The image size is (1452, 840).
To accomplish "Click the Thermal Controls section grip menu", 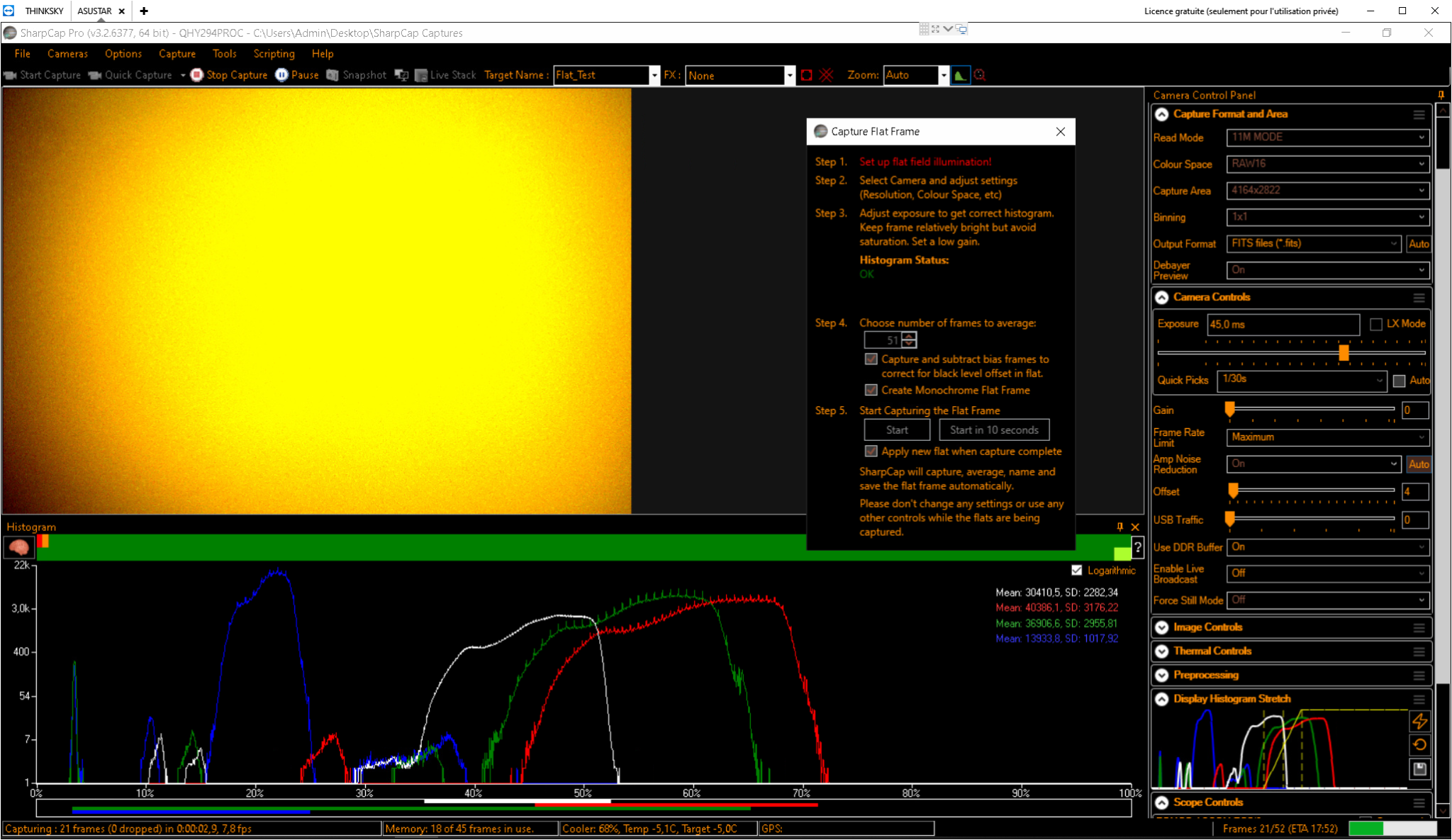I will coord(1419,652).
